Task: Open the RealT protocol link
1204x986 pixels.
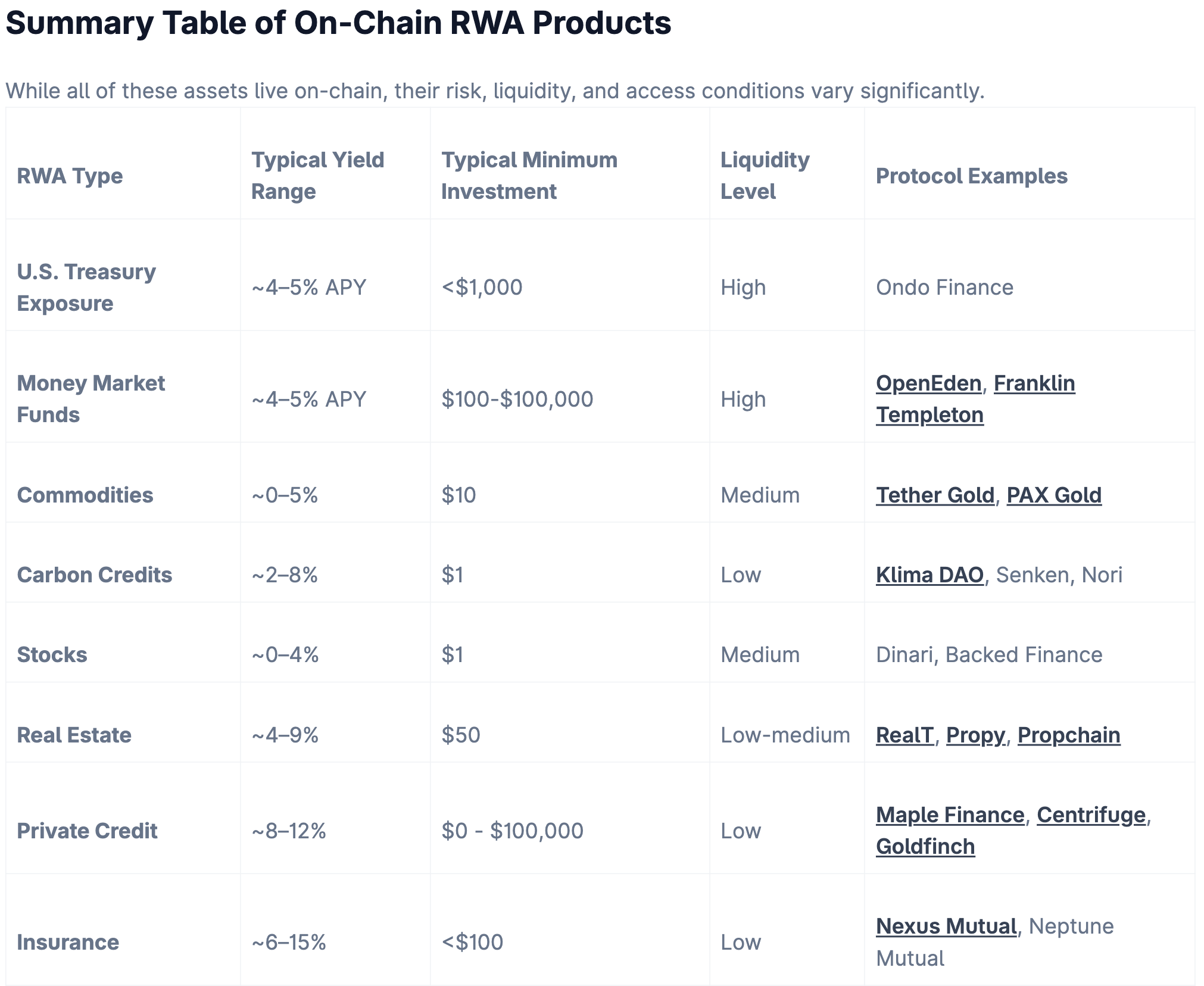Action: (x=904, y=735)
